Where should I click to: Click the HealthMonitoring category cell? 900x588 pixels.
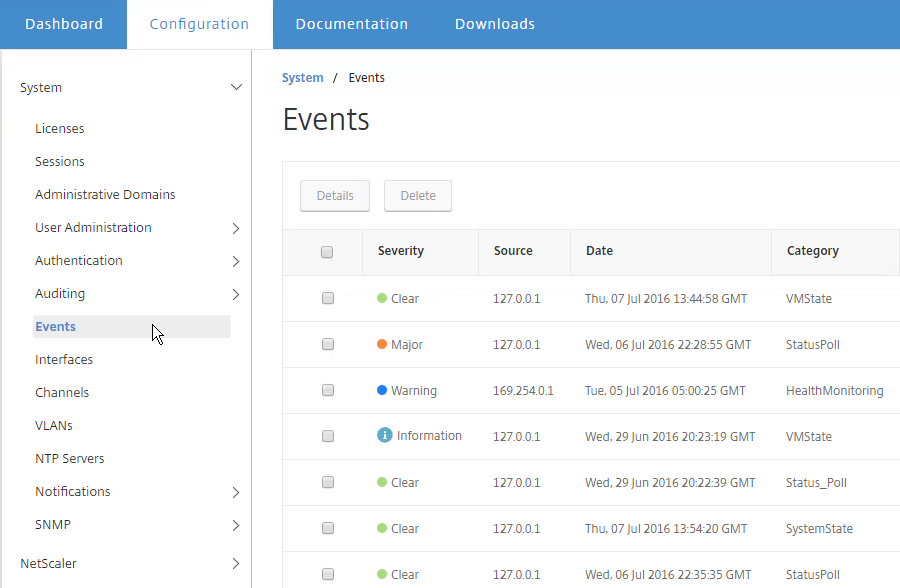[835, 390]
